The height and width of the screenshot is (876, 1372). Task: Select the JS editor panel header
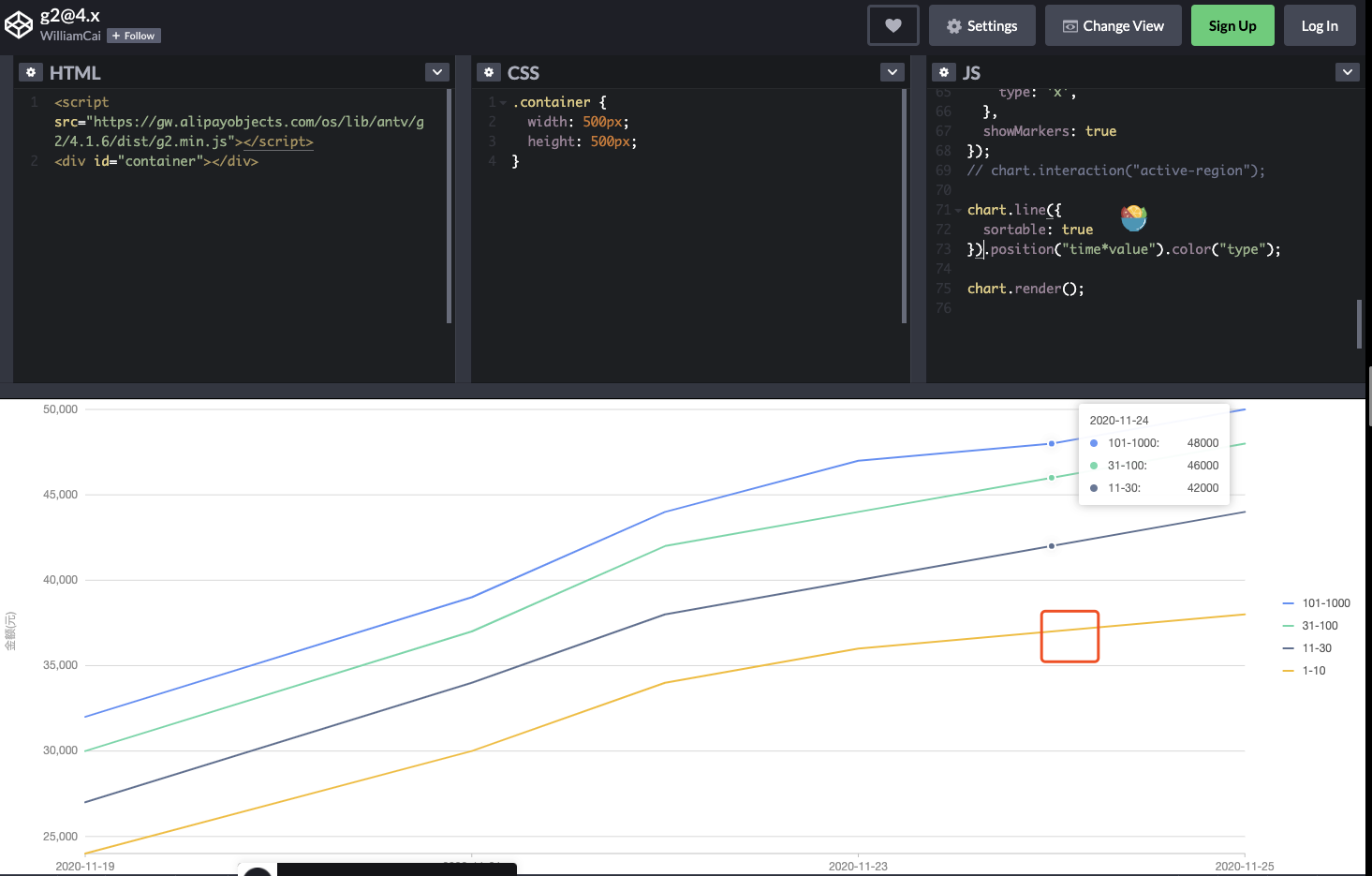[971, 72]
